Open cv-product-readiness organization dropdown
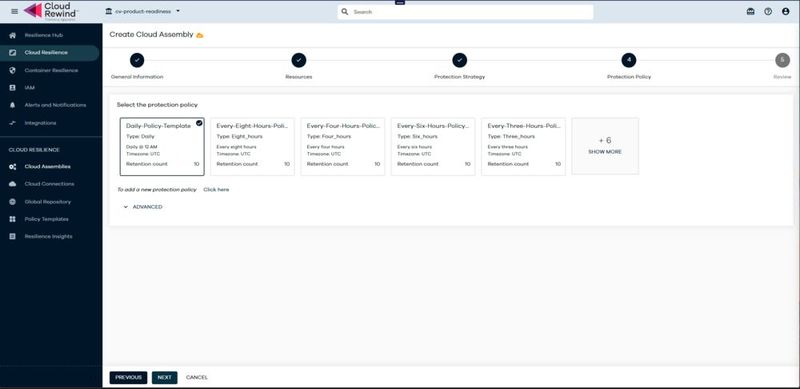The image size is (800, 389). 143,11
